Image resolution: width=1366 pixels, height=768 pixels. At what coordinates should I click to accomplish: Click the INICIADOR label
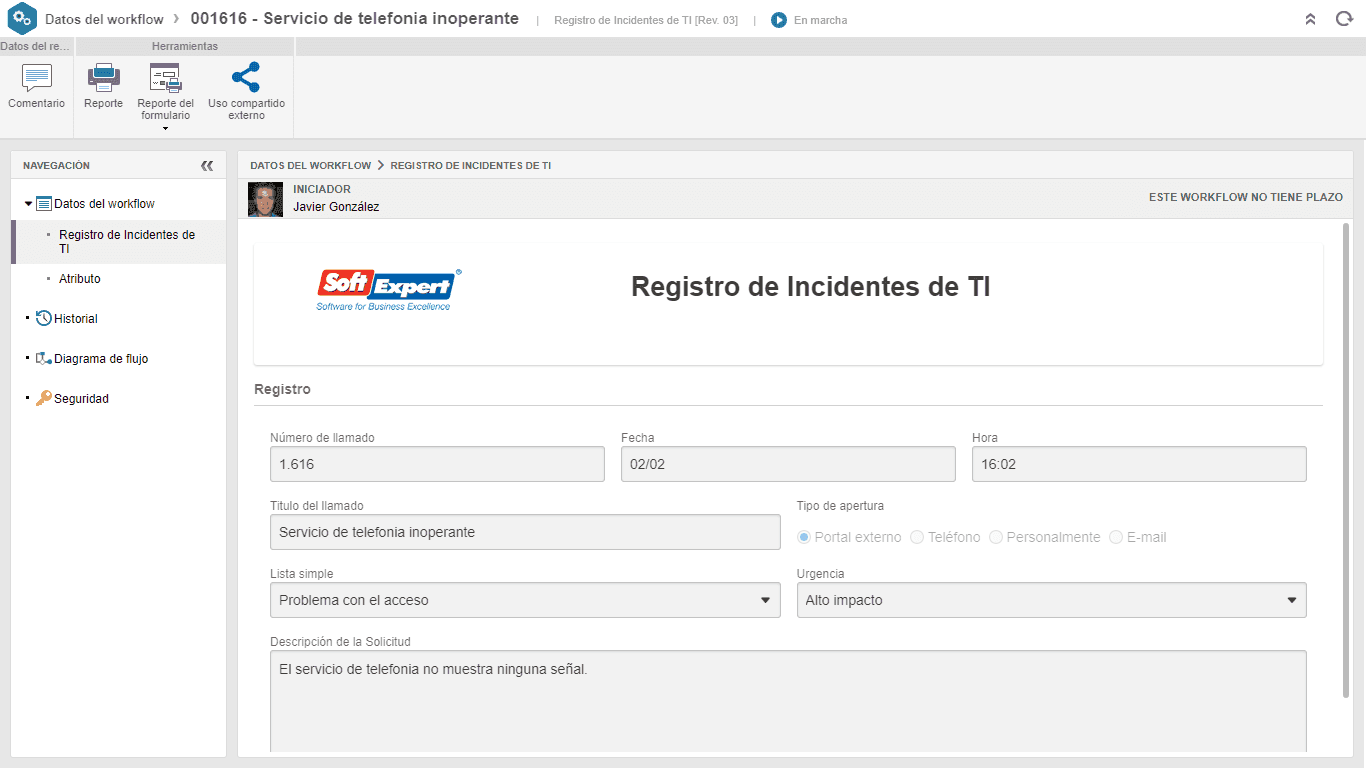[x=322, y=189]
